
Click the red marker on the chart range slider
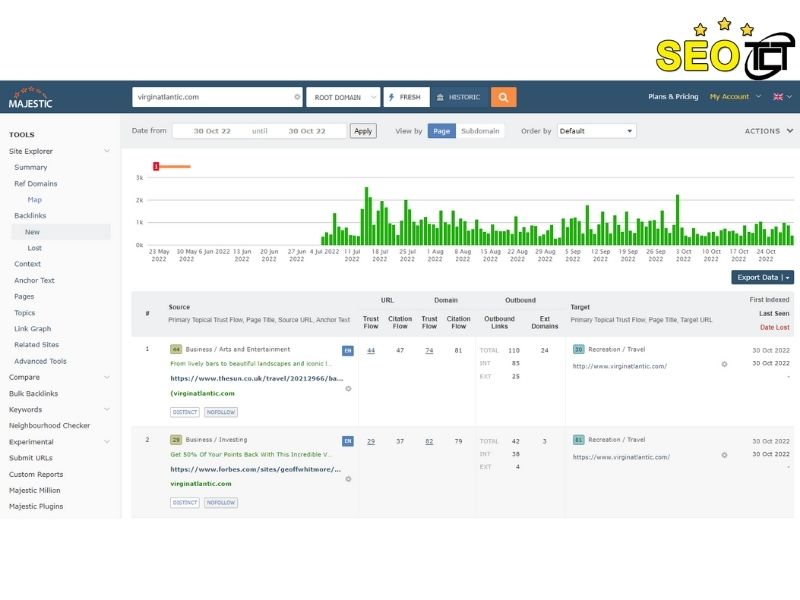click(x=156, y=166)
